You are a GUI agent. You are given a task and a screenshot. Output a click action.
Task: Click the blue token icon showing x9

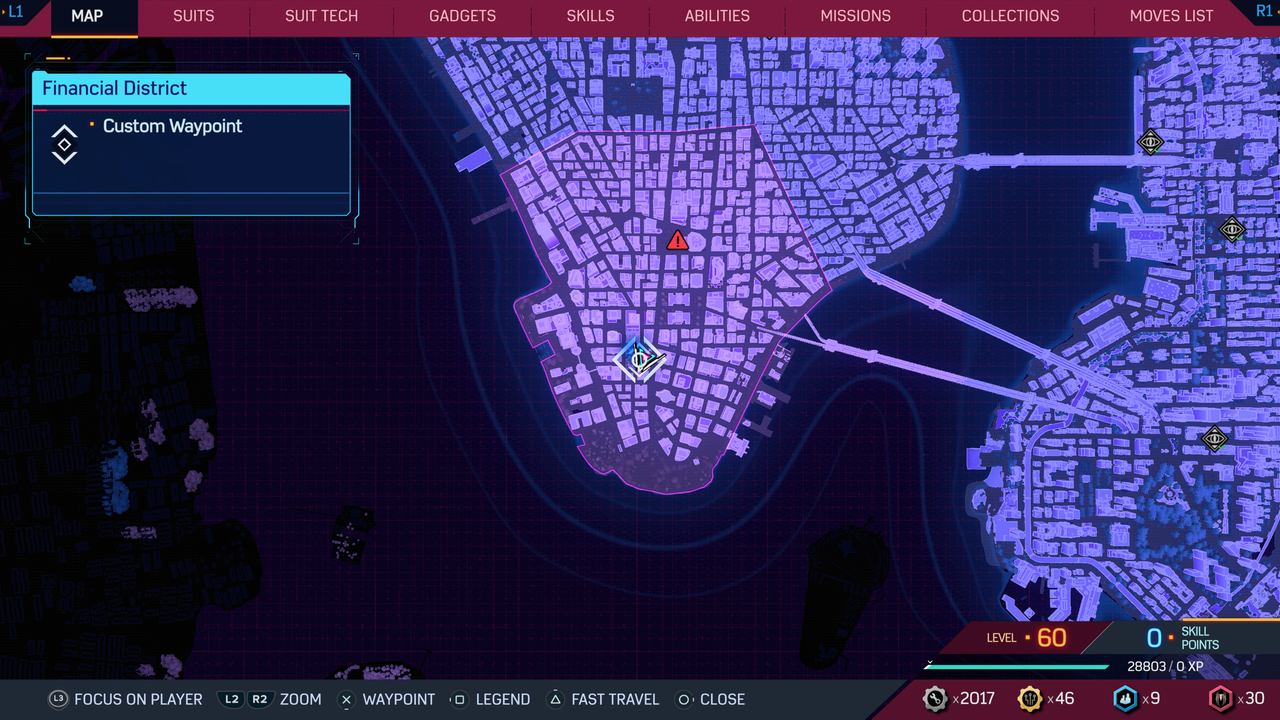[x=1125, y=699]
